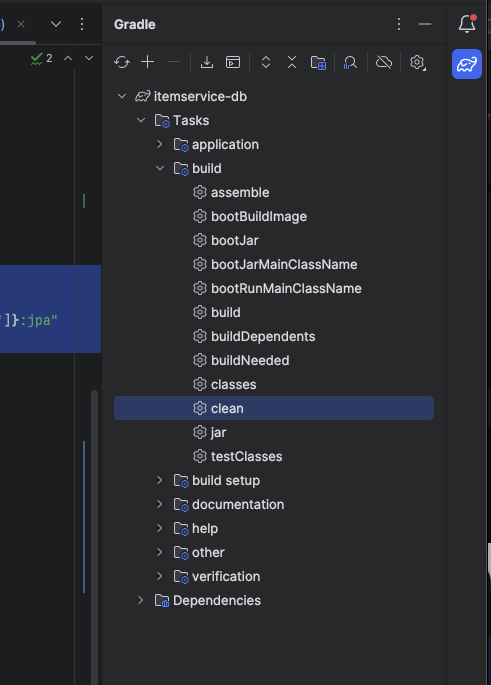
Task: Hide the Gradle tool window
Action: [425, 24]
